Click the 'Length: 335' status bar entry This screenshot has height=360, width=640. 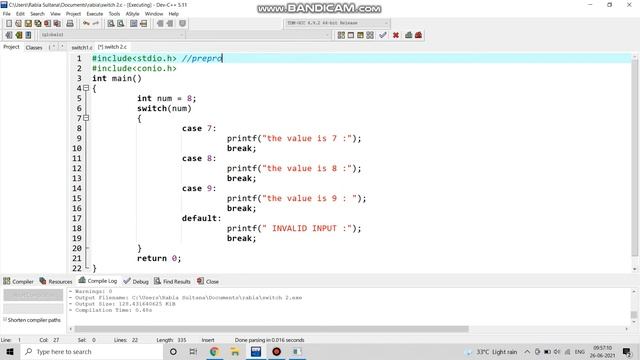coord(171,340)
